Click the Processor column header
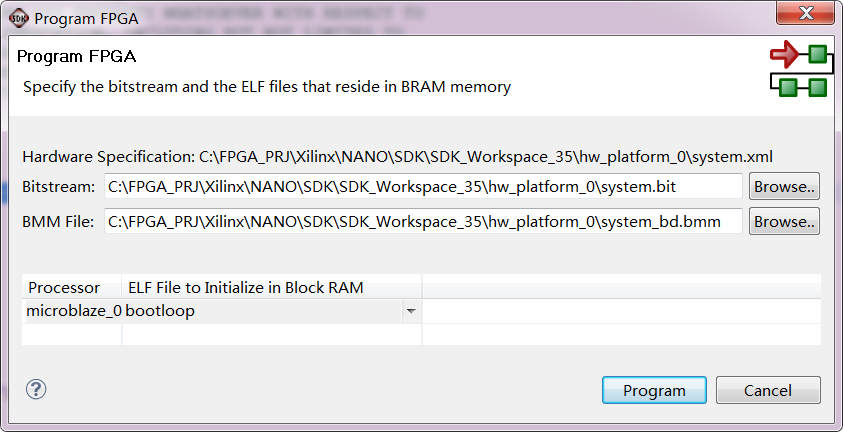The width and height of the screenshot is (843, 432). (x=64, y=287)
